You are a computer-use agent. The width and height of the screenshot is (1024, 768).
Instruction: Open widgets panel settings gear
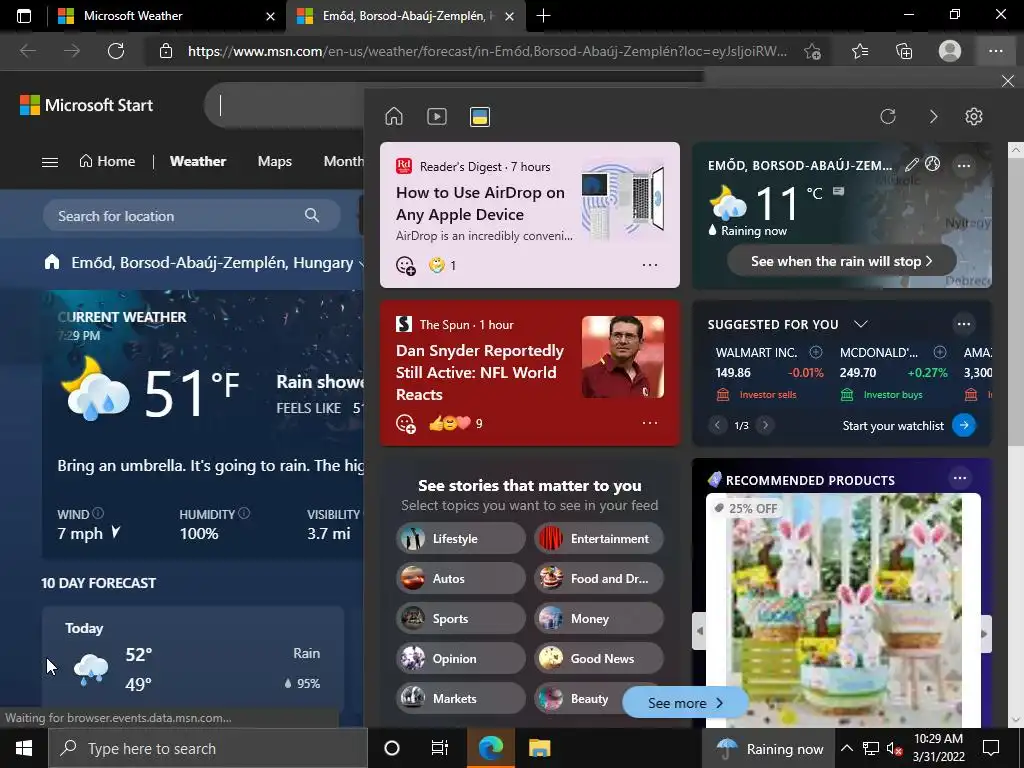(974, 116)
